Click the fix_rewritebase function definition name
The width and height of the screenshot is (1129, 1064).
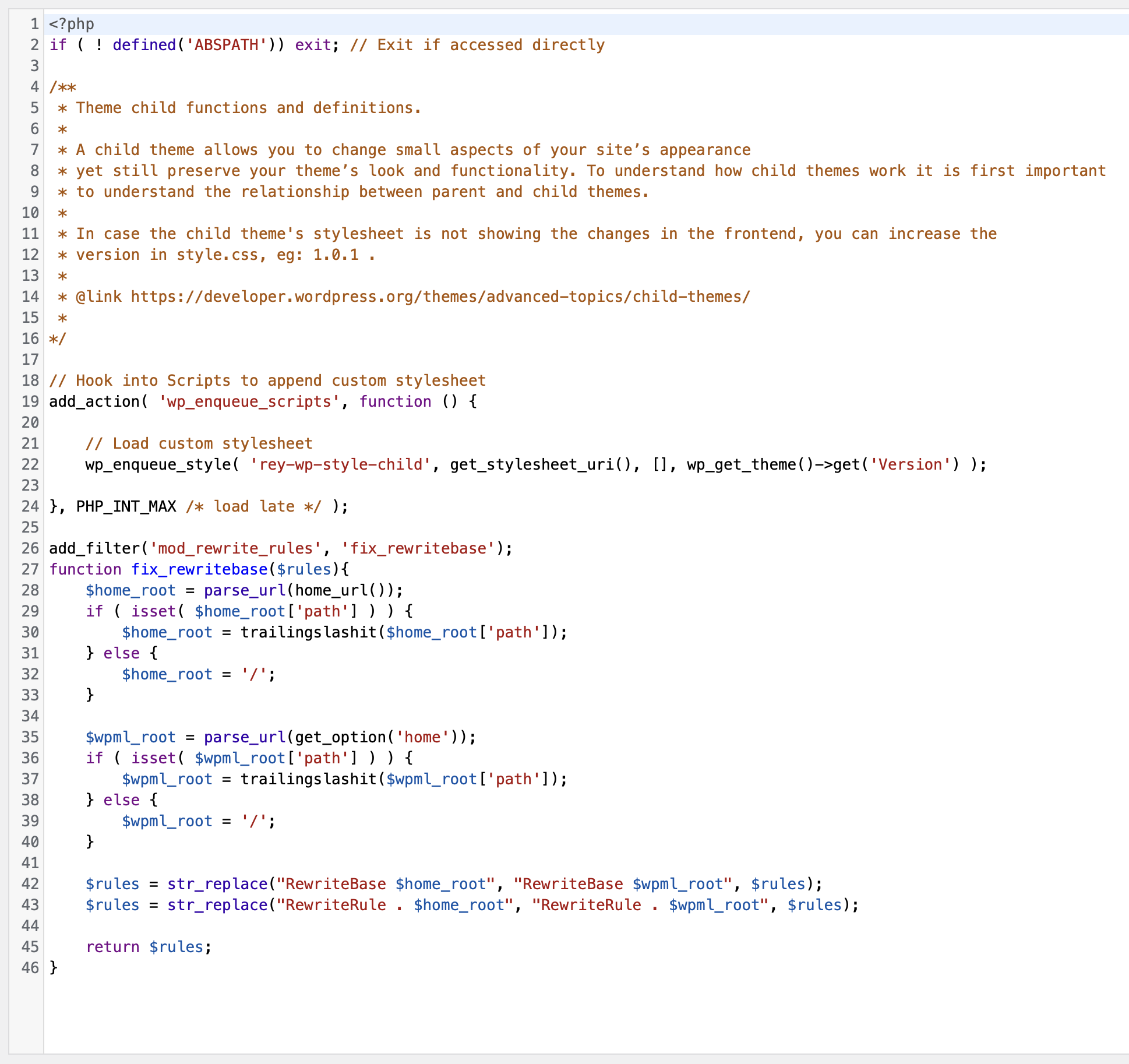coord(199,569)
